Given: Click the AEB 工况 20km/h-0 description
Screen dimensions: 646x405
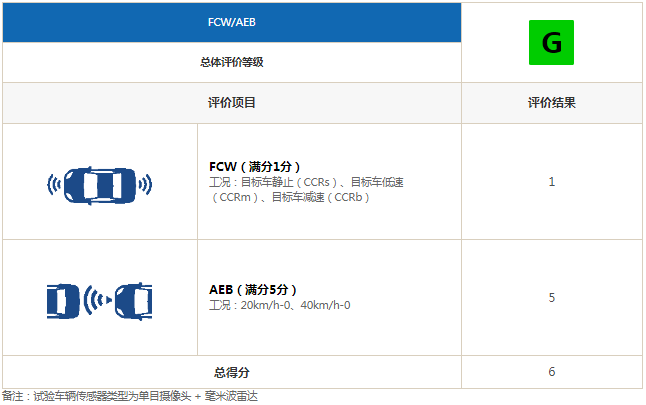Looking at the screenshot, I should 280,305.
